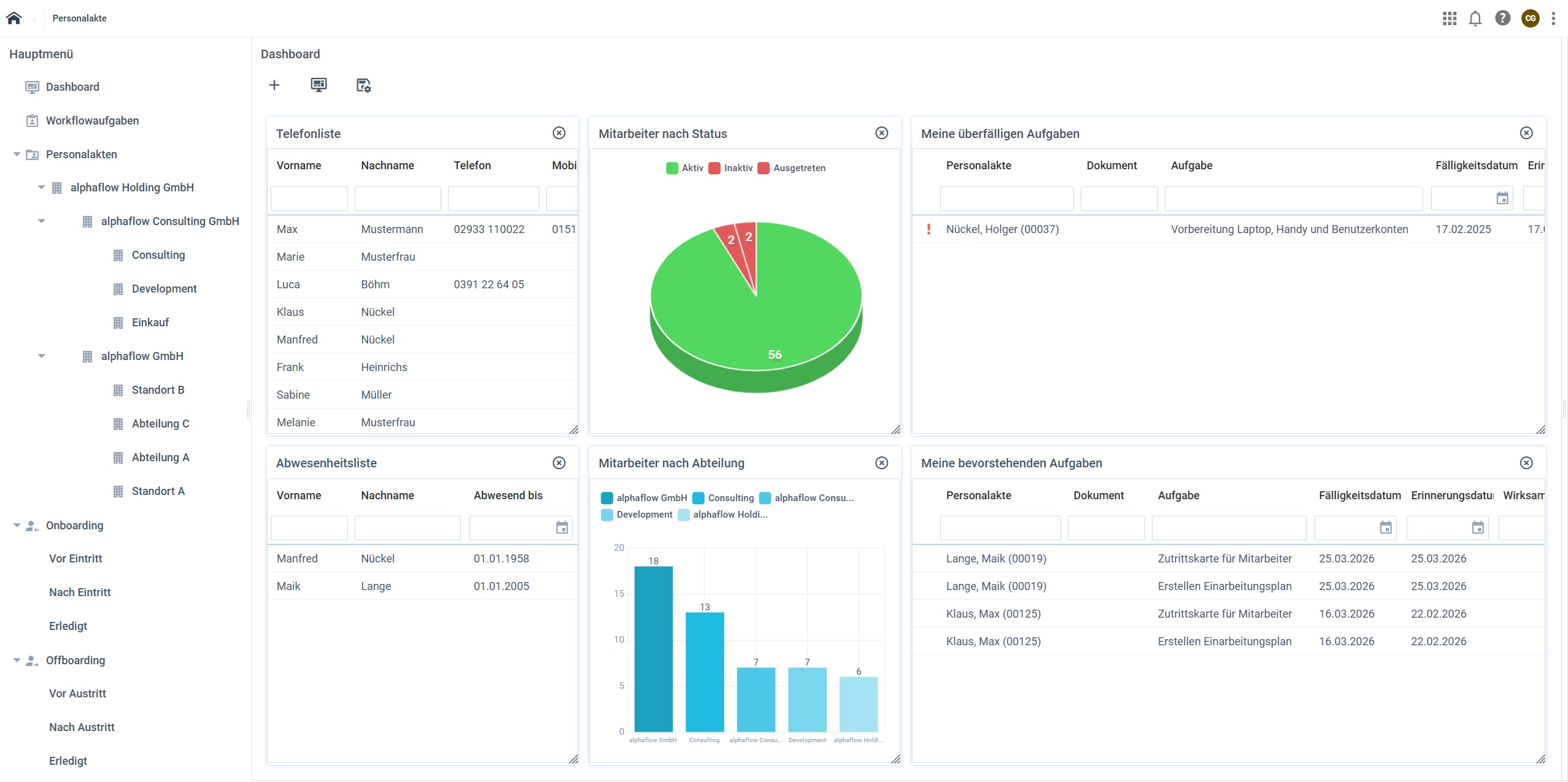
Task: Open the notifications bell
Action: (x=1475, y=18)
